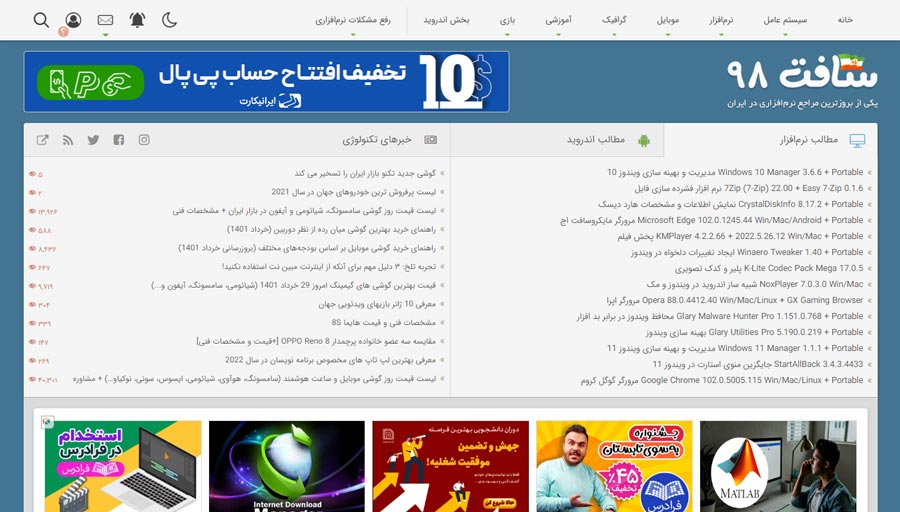Image resolution: width=900 pixels, height=512 pixels.
Task: Open the notifications bell icon
Action: point(137,20)
